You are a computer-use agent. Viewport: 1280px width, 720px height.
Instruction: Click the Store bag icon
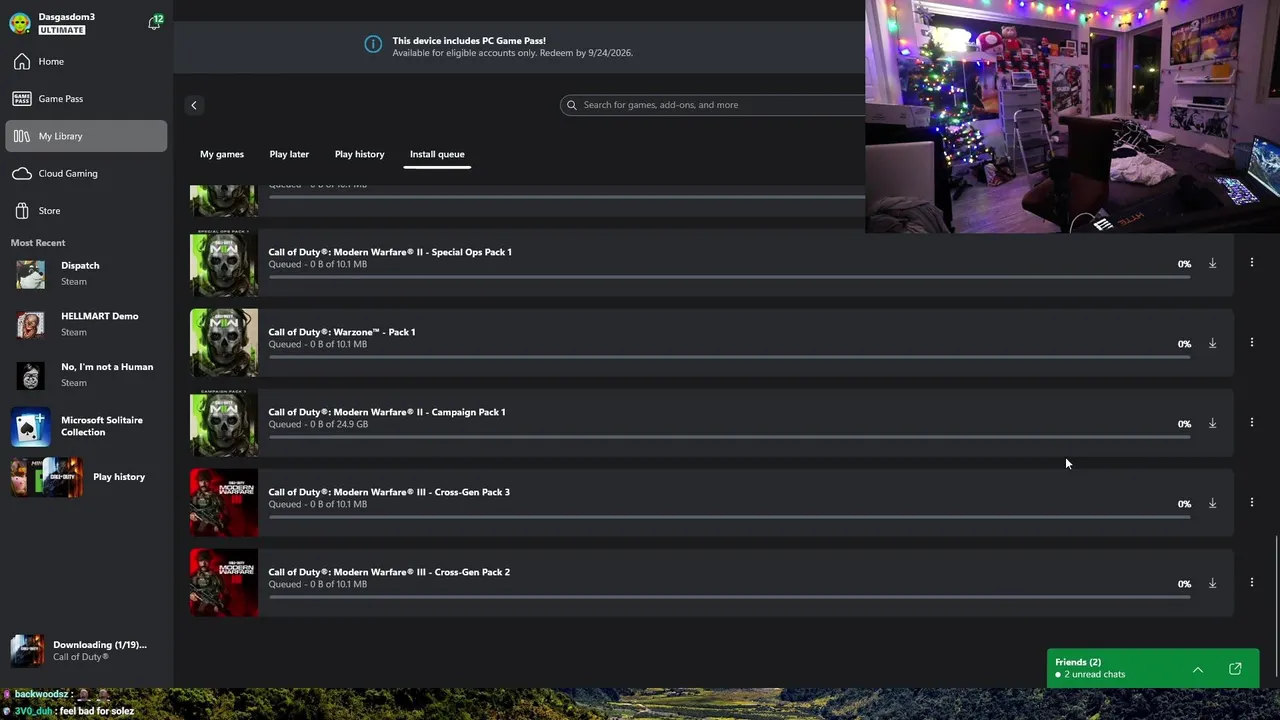coord(22,211)
